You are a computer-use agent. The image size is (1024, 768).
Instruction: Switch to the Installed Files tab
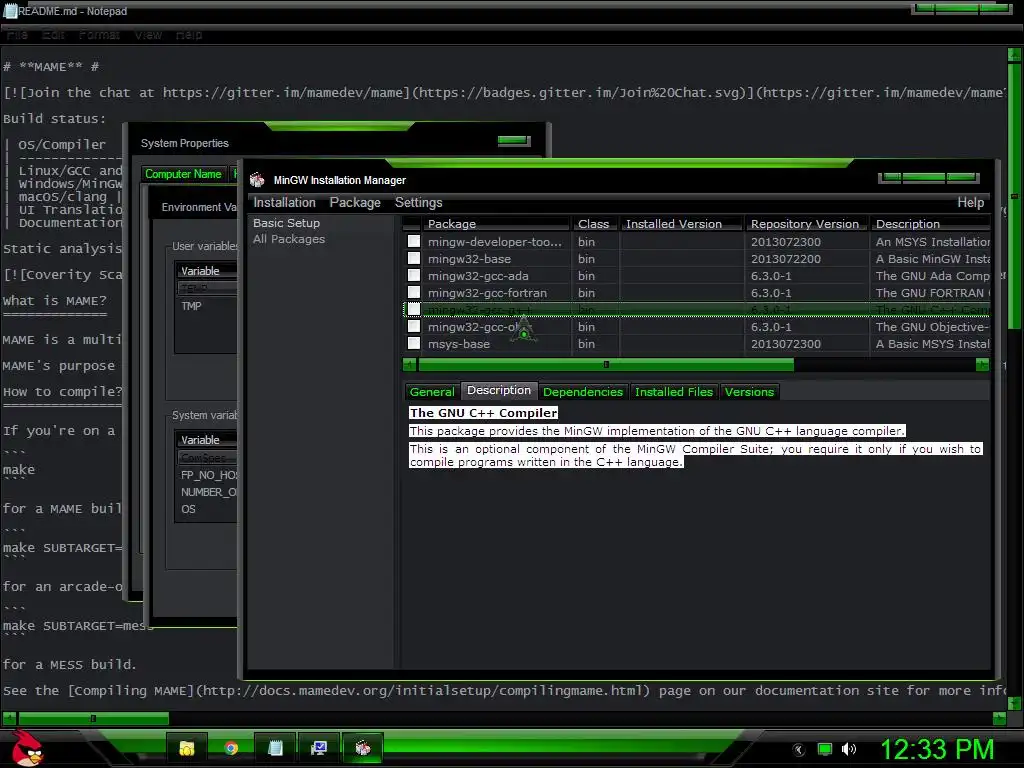(673, 392)
